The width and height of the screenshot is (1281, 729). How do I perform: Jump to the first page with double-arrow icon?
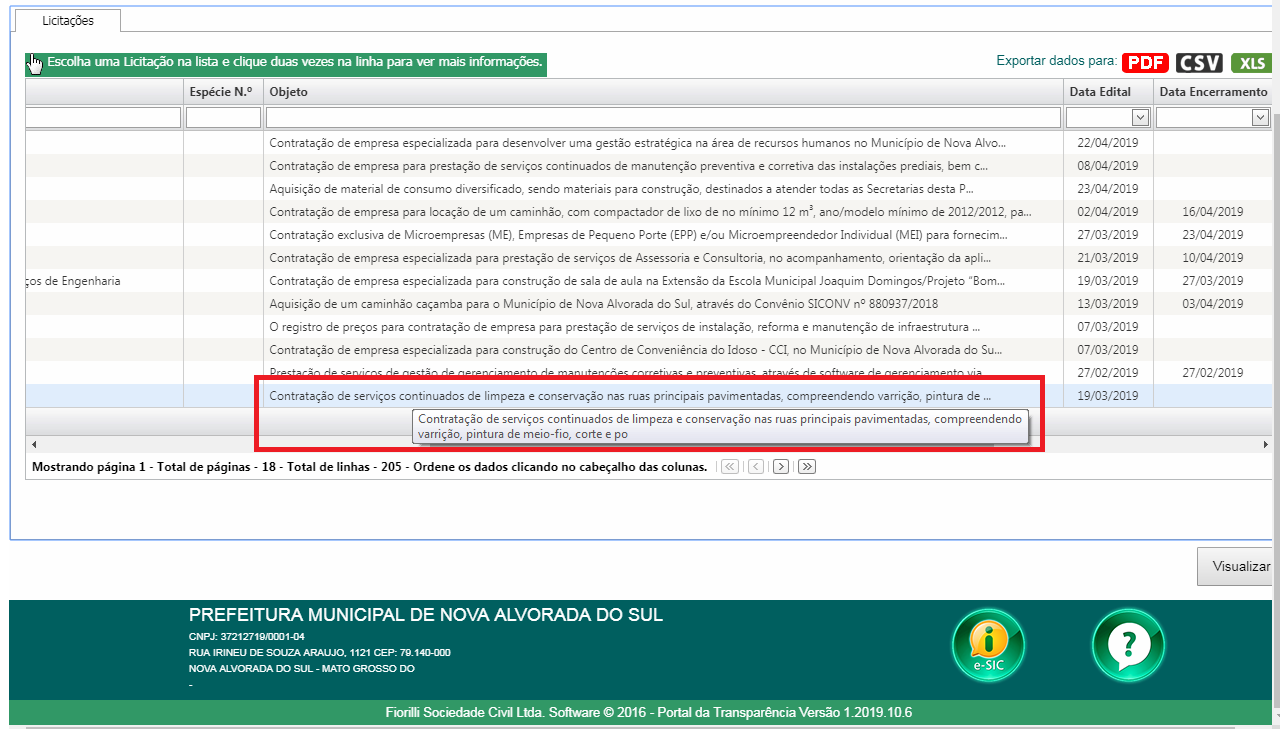pyautogui.click(x=730, y=466)
